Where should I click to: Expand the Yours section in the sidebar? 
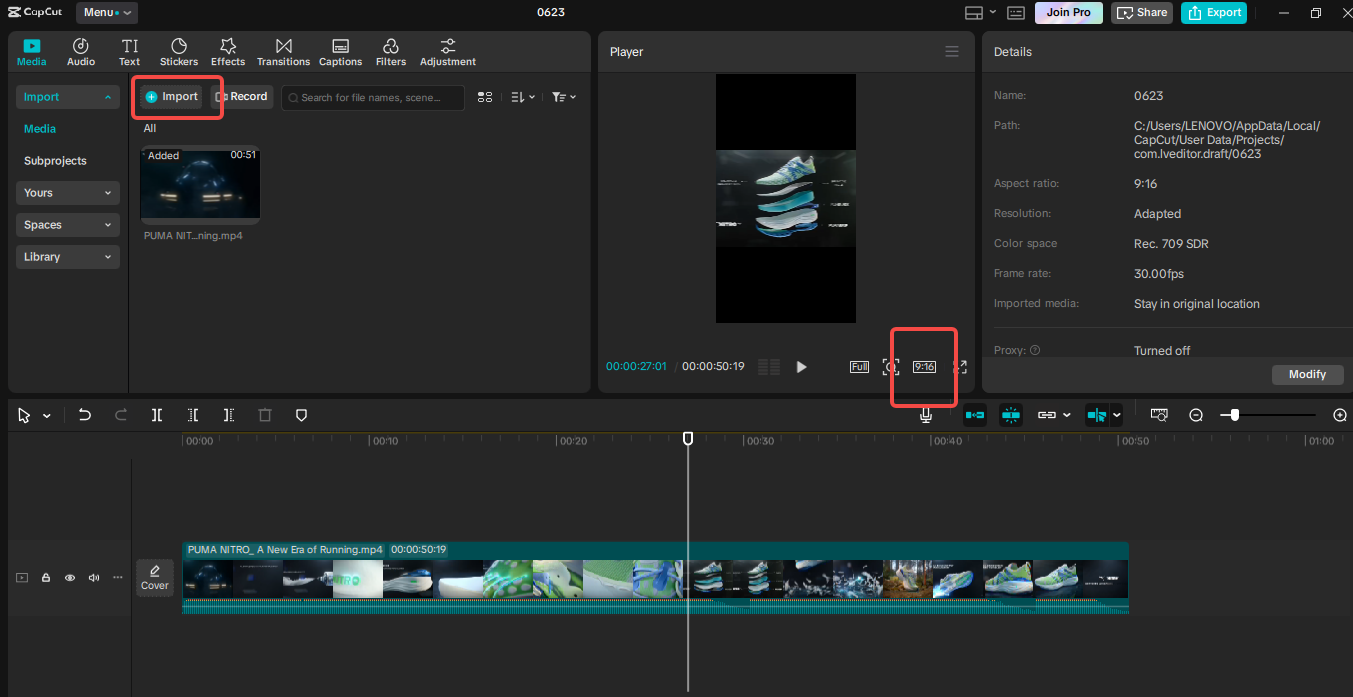[67, 192]
